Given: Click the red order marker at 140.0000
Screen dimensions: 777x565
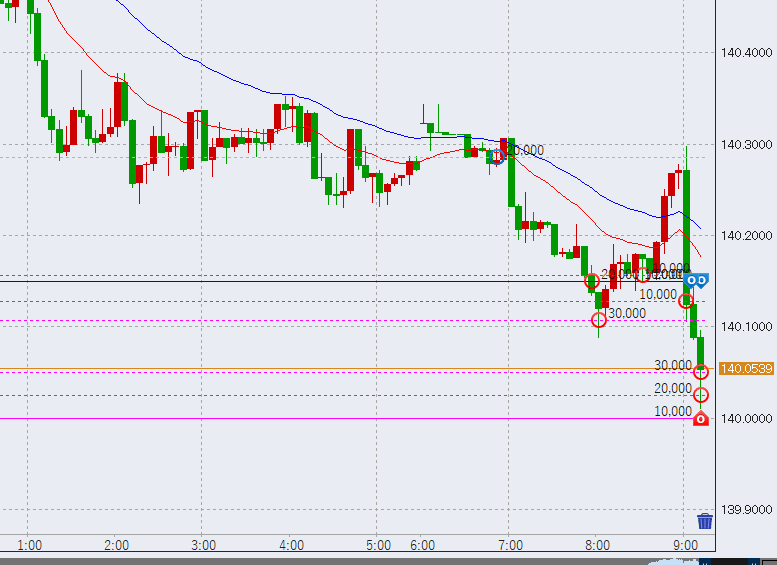Looking at the screenshot, I should pyautogui.click(x=701, y=419).
